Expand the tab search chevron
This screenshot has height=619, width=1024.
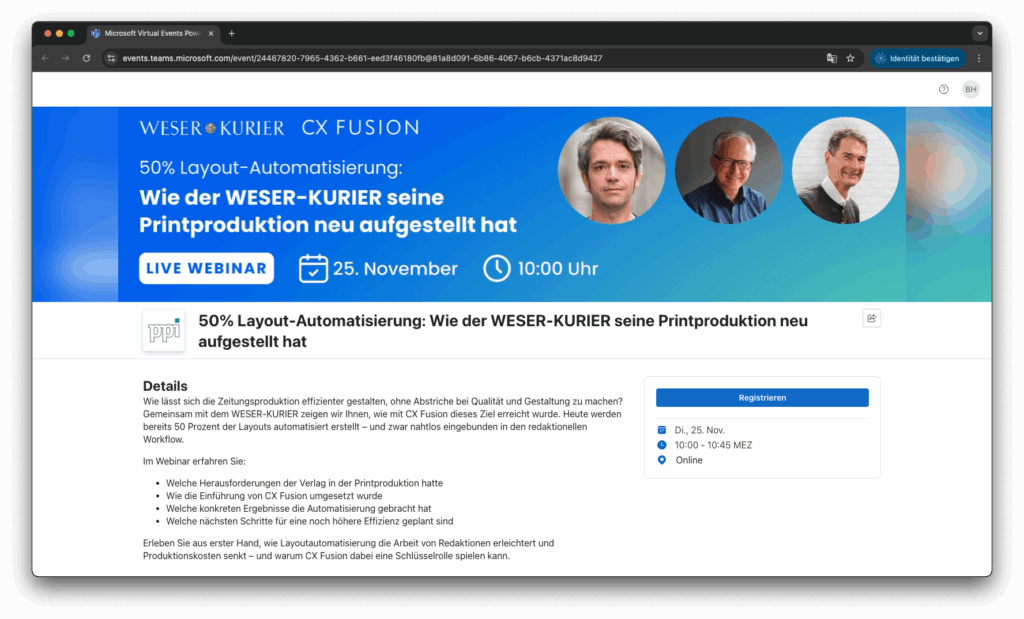[x=980, y=33]
